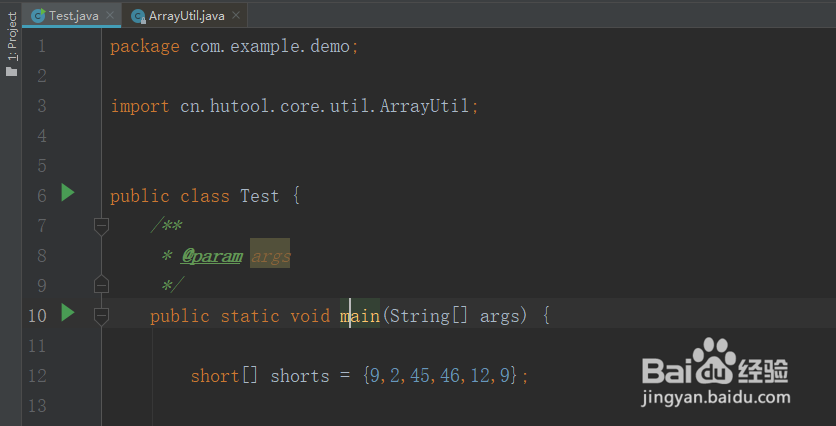Image resolution: width=836 pixels, height=426 pixels.
Task: Switch to the Test.java tab
Action: coord(73,16)
